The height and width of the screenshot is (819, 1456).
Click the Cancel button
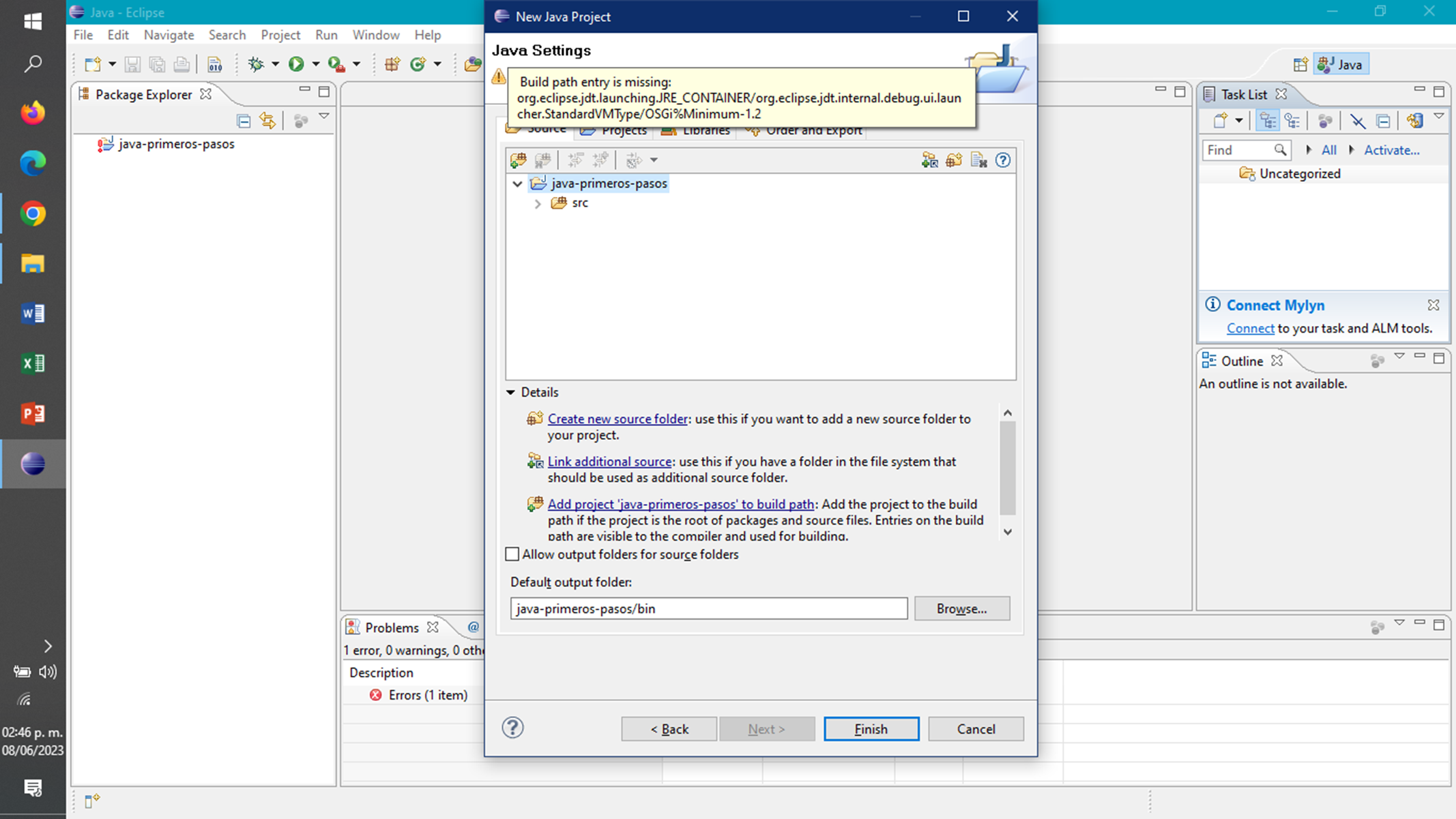(x=976, y=728)
